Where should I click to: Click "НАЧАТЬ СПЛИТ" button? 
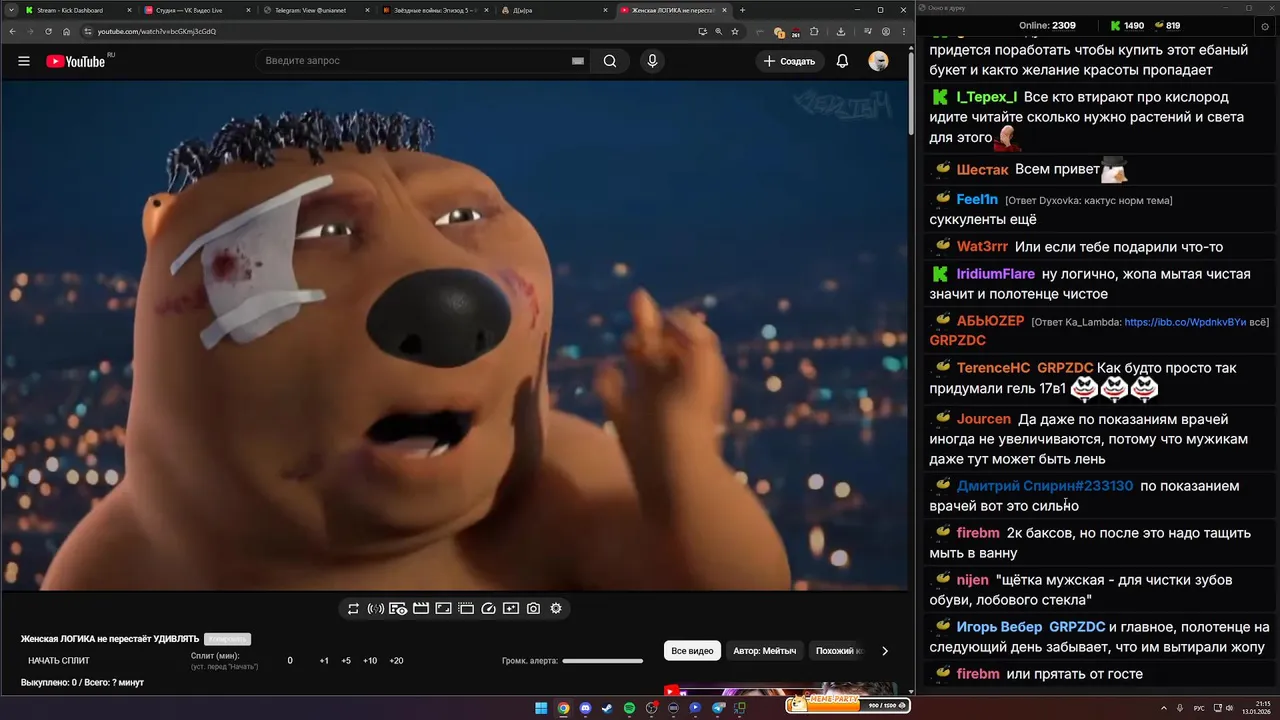[x=59, y=660]
